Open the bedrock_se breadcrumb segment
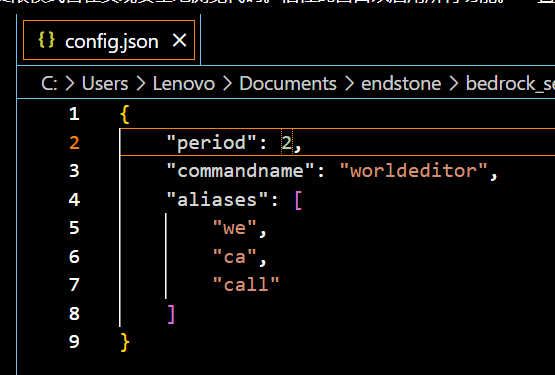The image size is (555, 375). (x=510, y=84)
